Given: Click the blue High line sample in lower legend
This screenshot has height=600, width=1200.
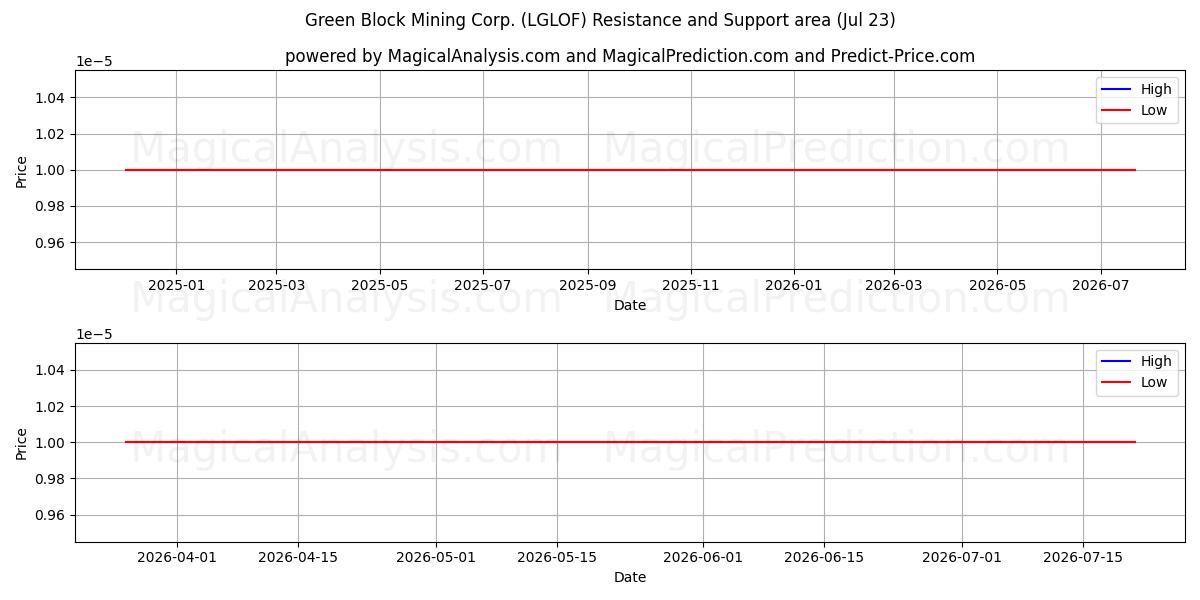Looking at the screenshot, I should click(1117, 362).
